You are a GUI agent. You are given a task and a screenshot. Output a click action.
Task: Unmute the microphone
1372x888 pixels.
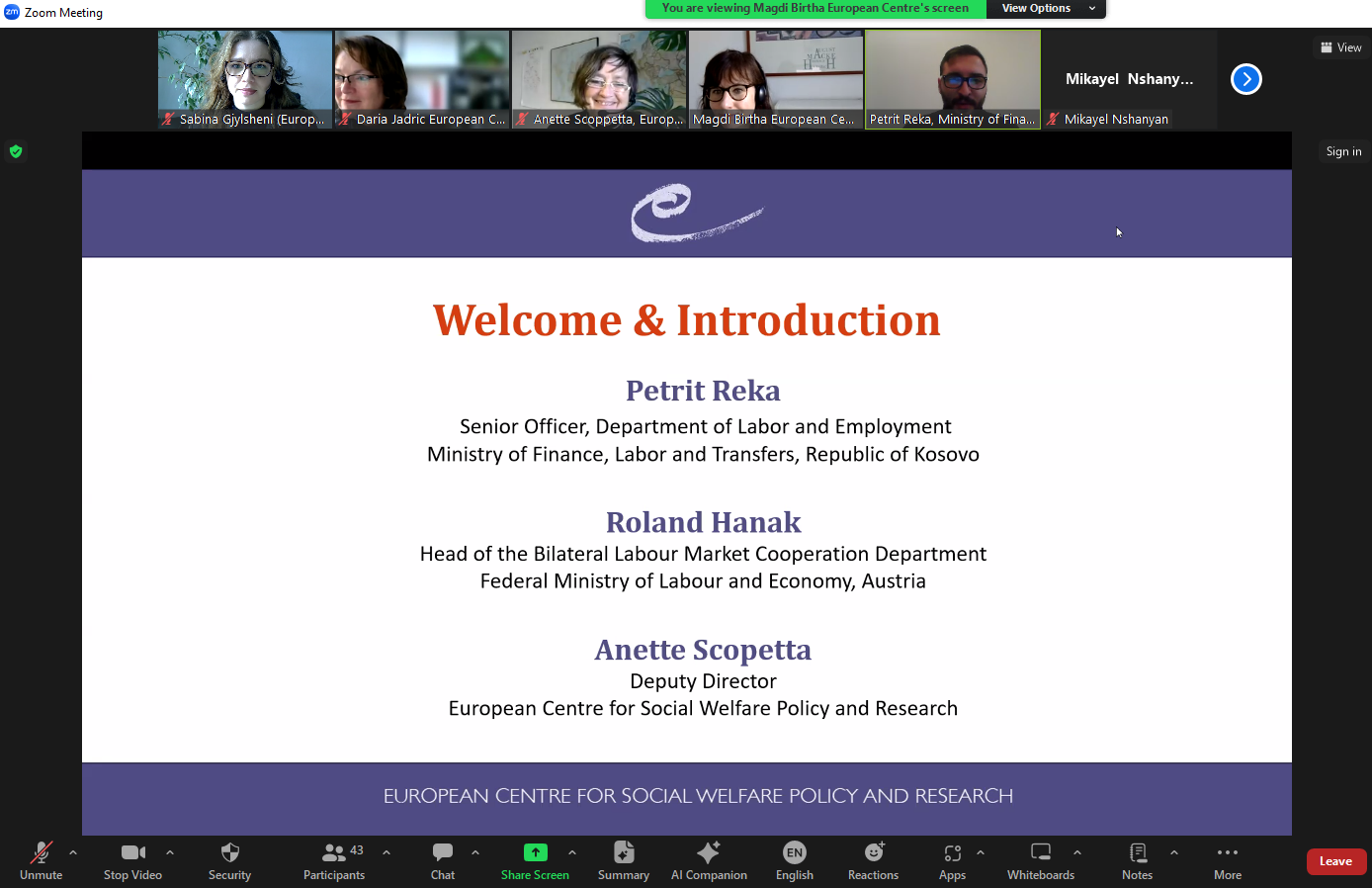41,859
